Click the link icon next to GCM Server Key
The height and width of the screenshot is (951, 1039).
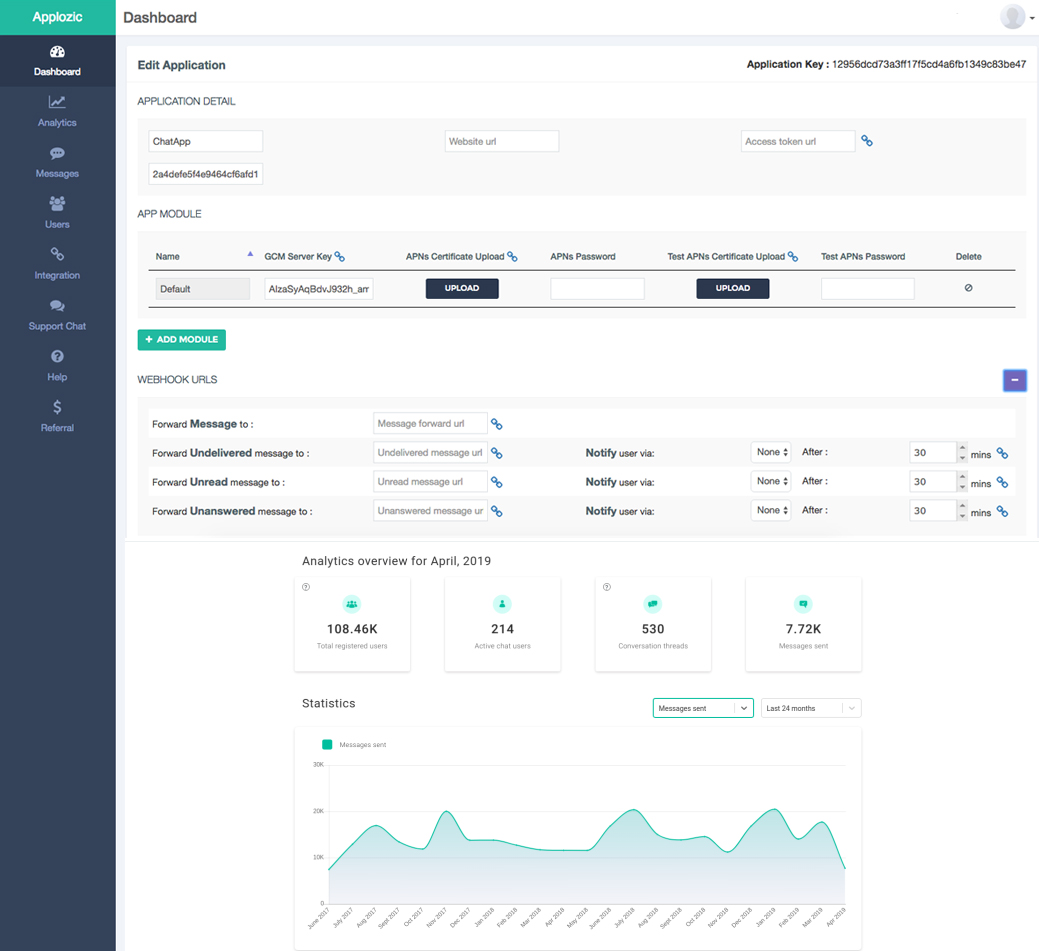coord(339,256)
